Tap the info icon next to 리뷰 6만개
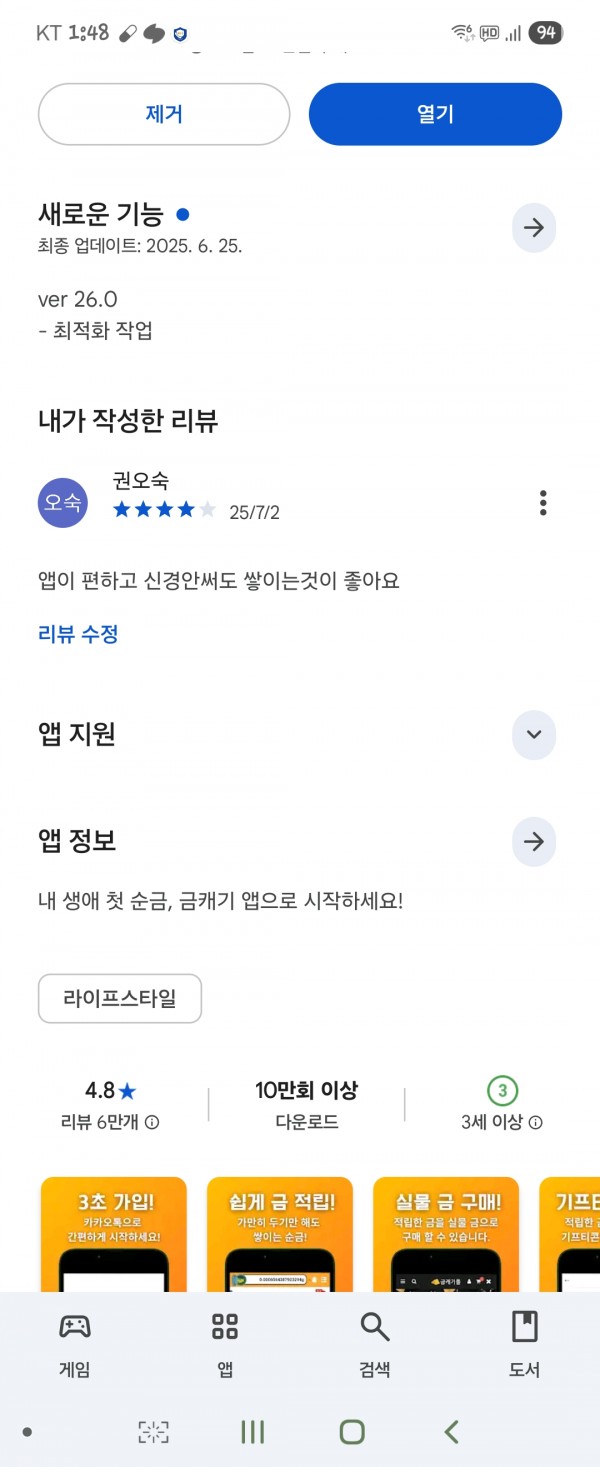This screenshot has height=1467, width=600. coord(152,1123)
